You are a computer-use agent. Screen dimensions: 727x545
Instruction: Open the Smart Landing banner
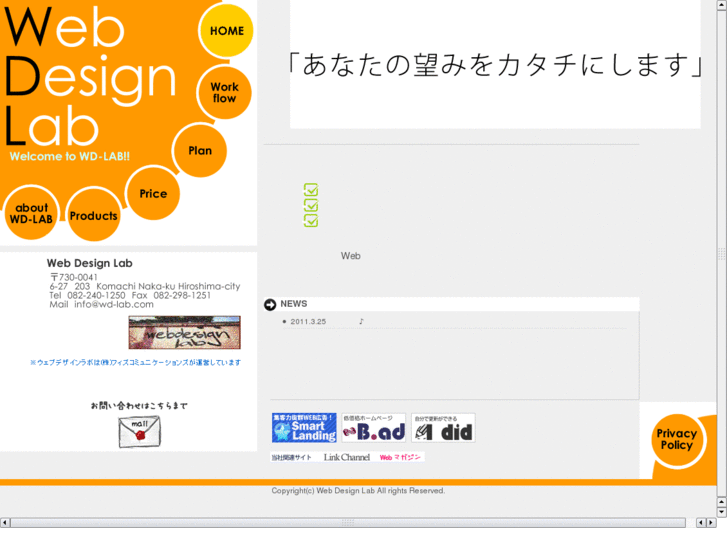[x=304, y=427]
